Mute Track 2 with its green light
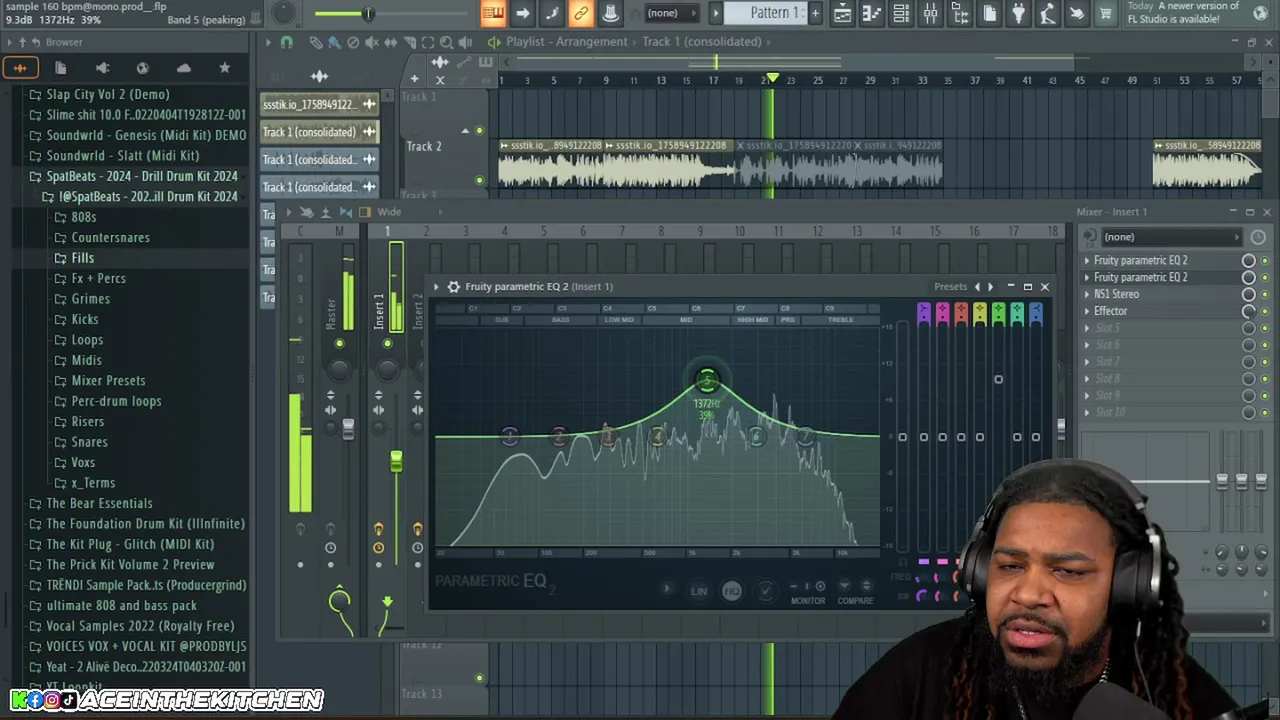The image size is (1280, 720). (x=479, y=131)
